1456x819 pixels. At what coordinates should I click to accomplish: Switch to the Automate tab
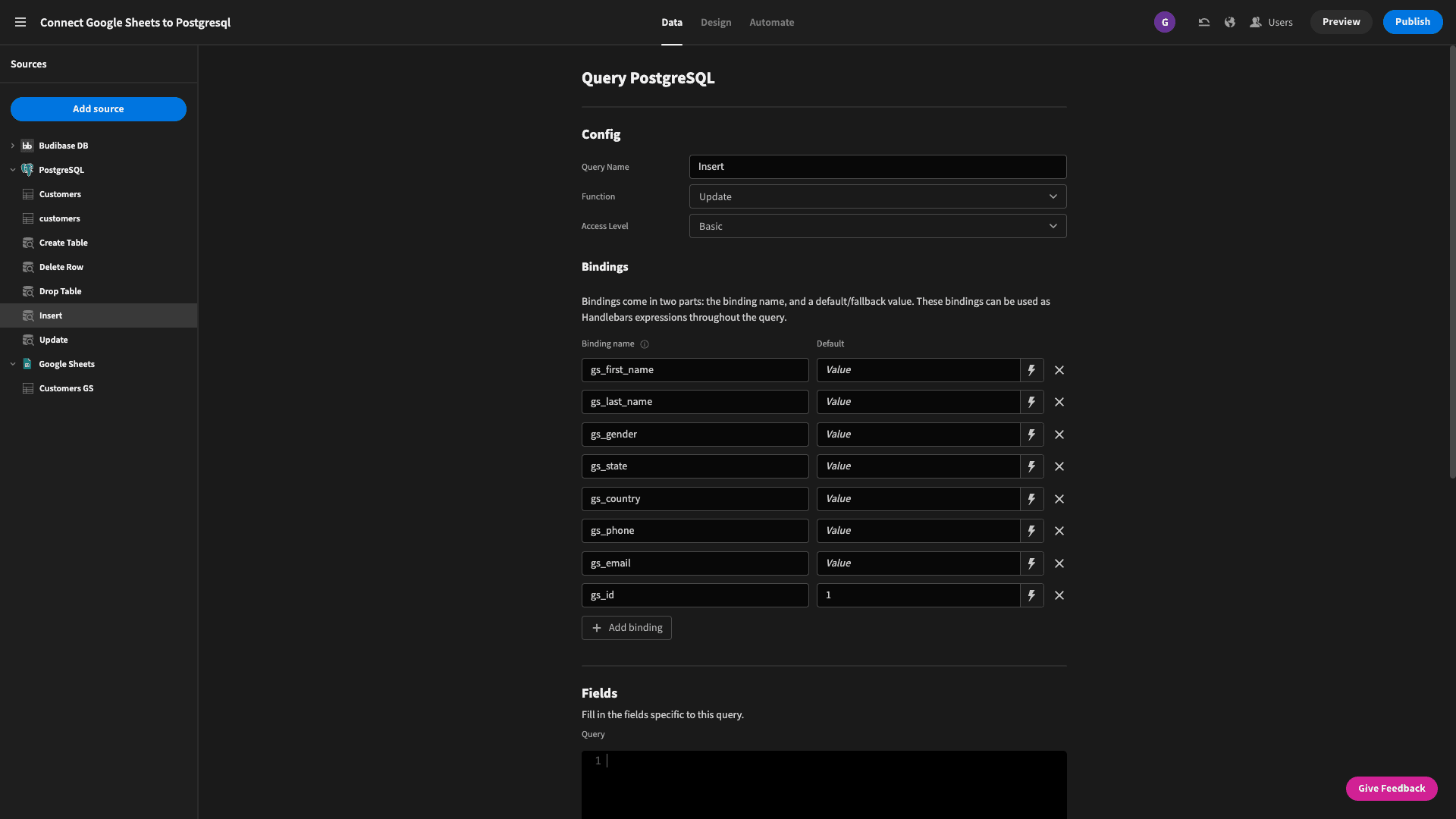click(771, 22)
